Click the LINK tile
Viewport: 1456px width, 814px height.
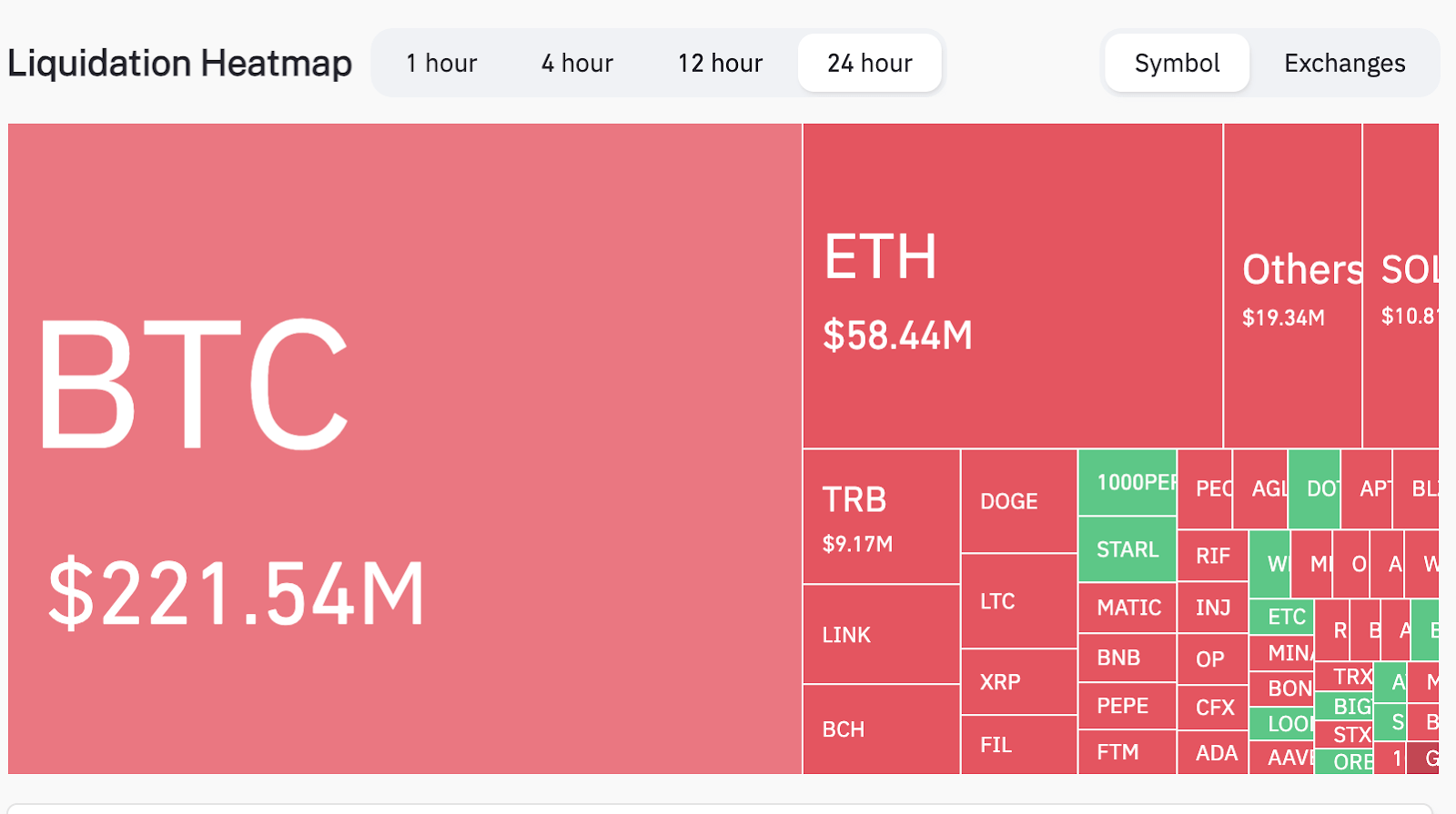[878, 634]
